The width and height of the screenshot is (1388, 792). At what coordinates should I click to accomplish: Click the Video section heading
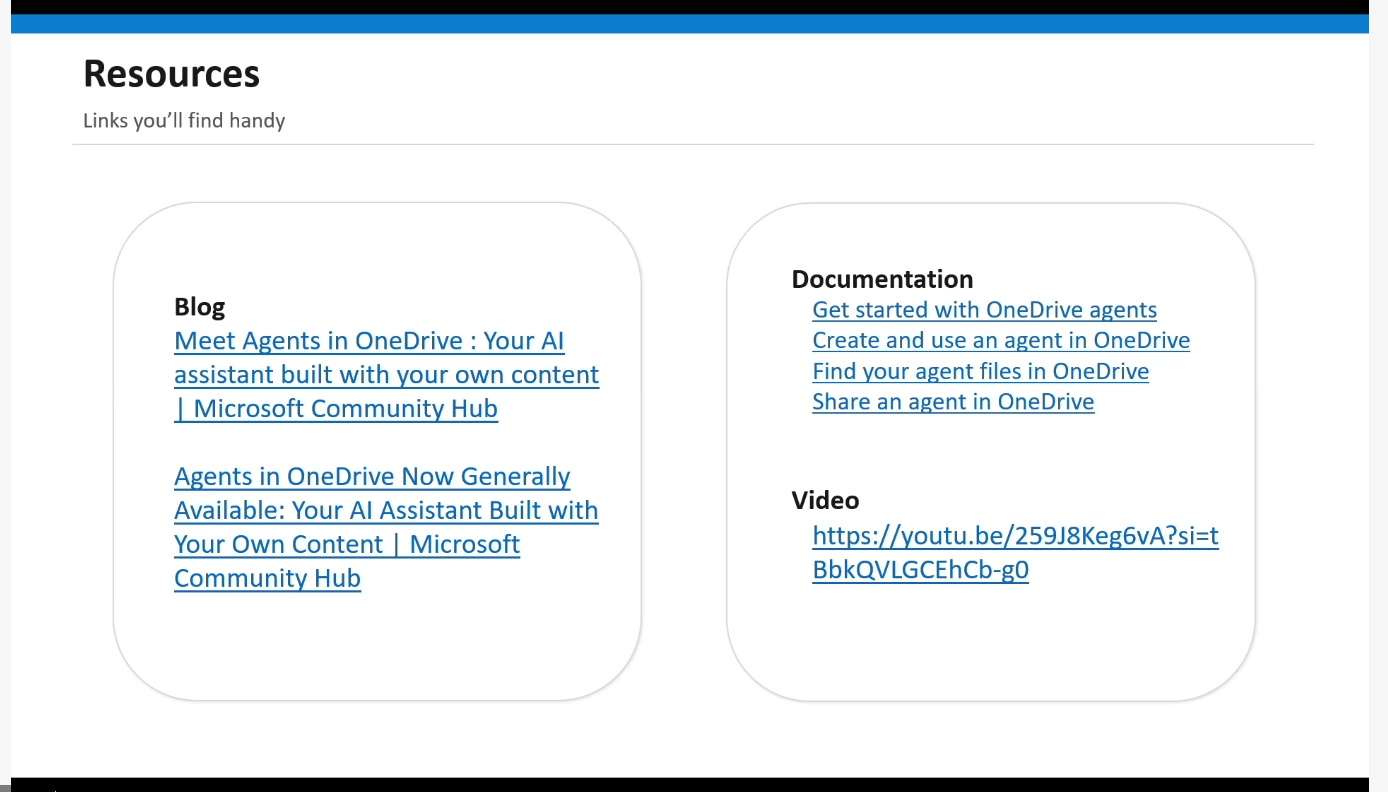[x=825, y=500]
